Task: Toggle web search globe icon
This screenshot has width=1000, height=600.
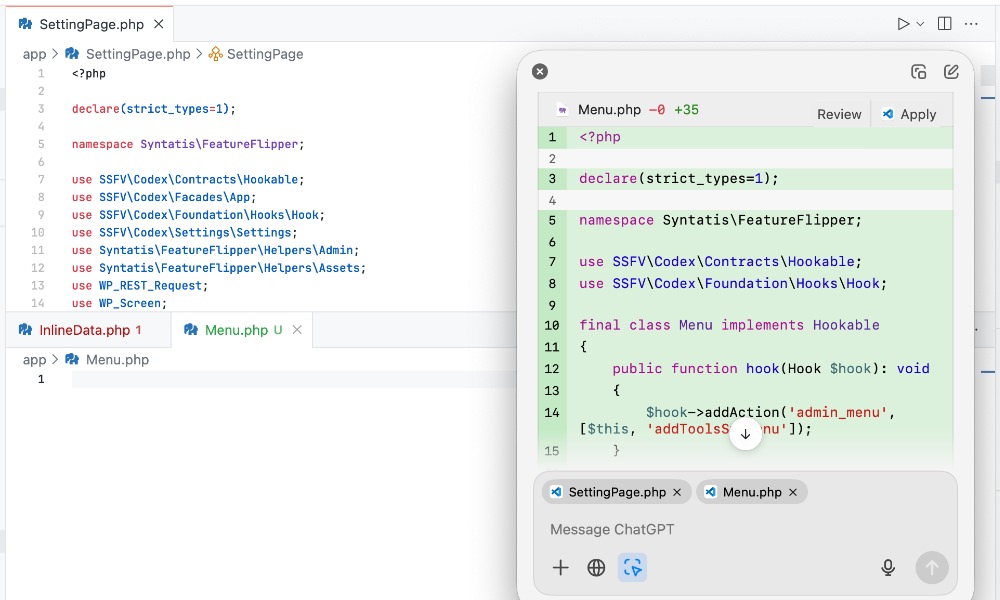Action: 596,567
